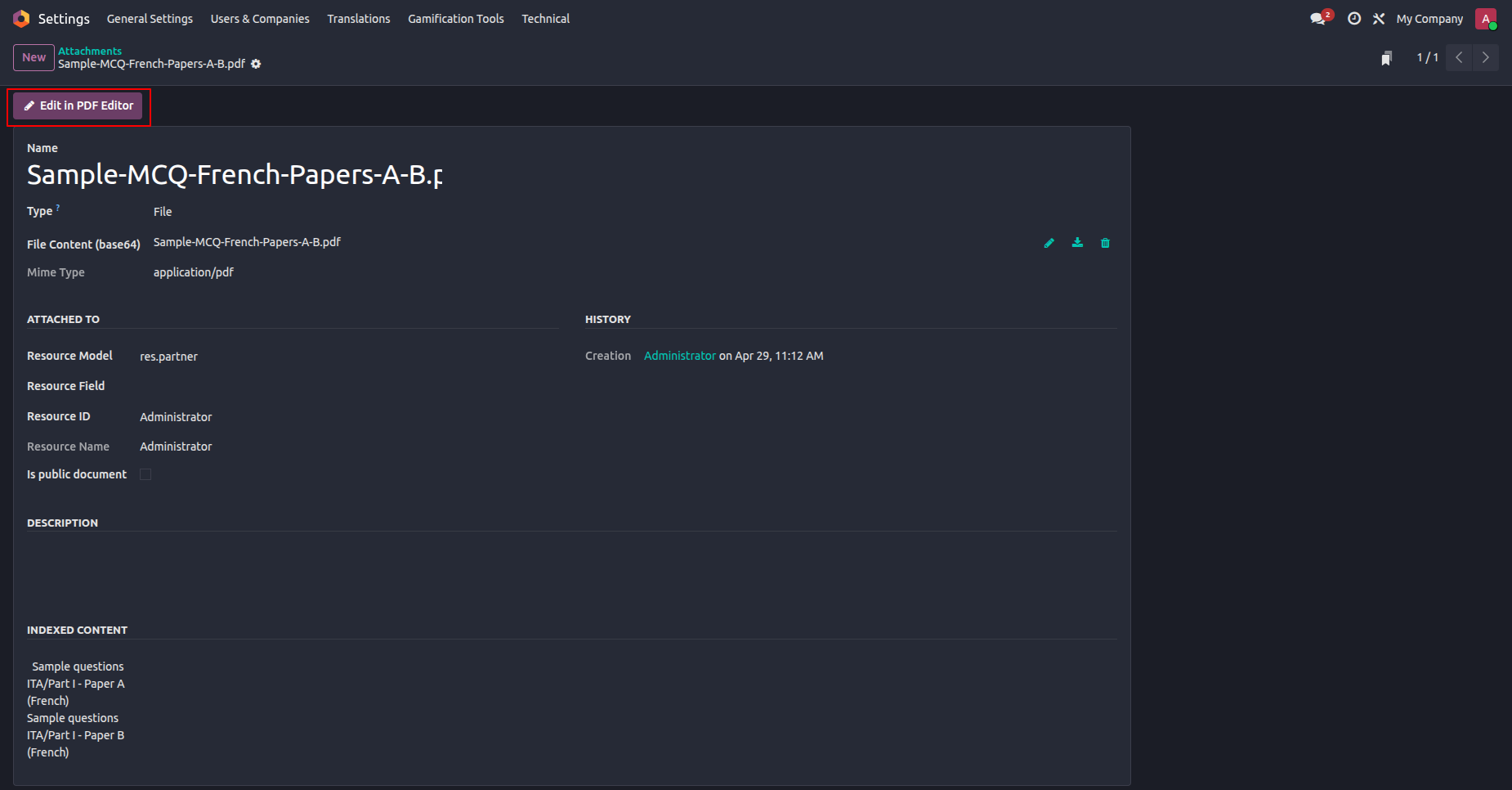
Task: Click the bookmark icon near pager
Action: tap(1386, 58)
